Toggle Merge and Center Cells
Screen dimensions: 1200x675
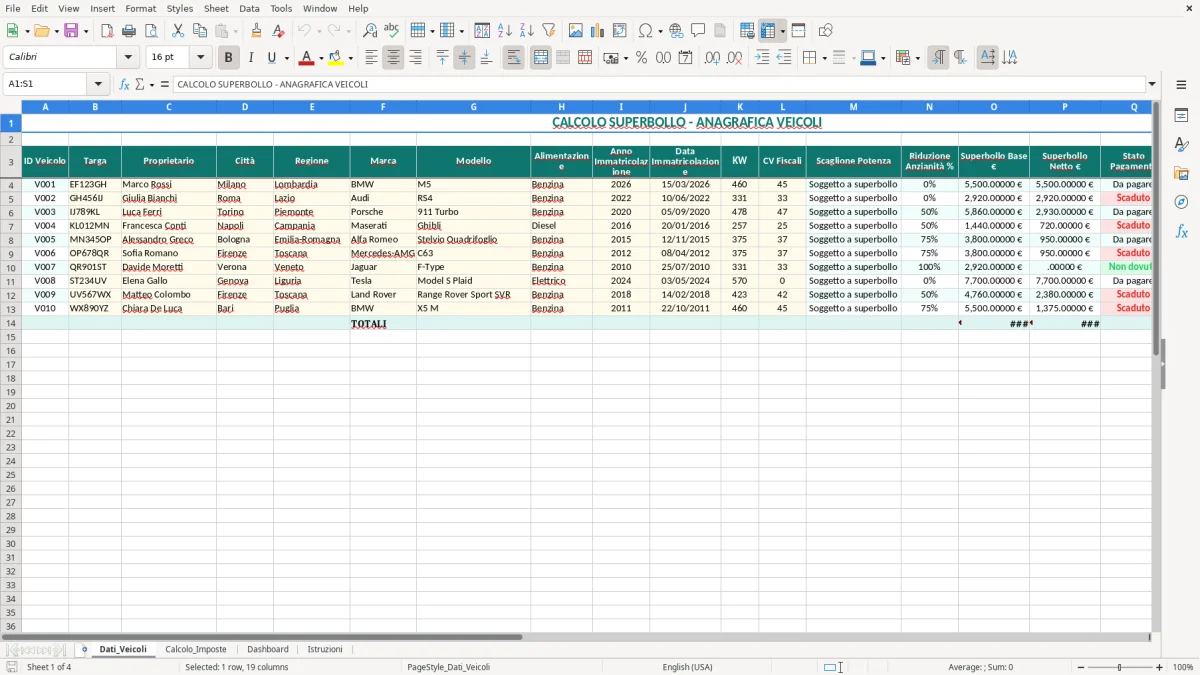coord(540,58)
